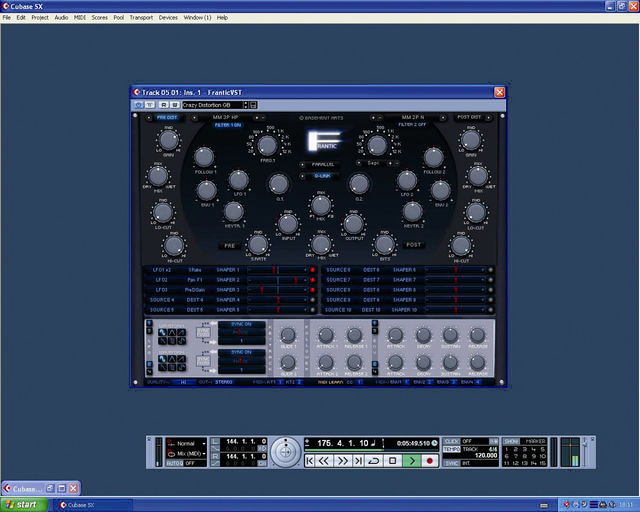Screen dimensions: 640x512
Task: Open the Project menu
Action: pyautogui.click(x=40, y=18)
